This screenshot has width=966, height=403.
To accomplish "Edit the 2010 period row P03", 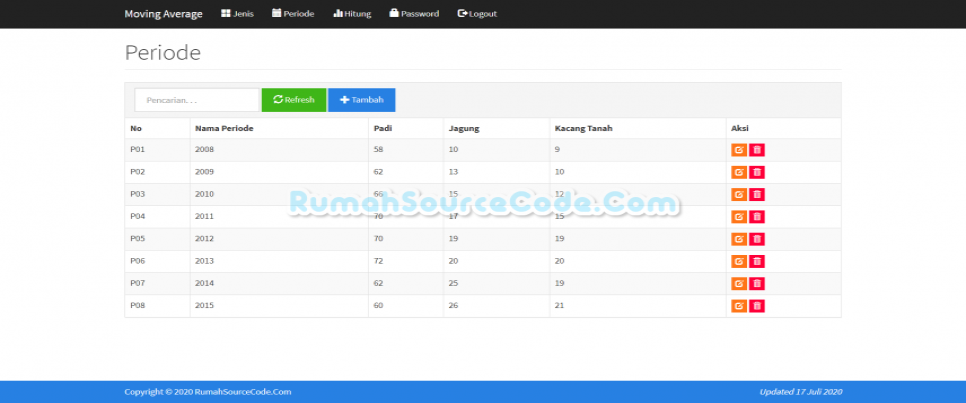I will pos(738,194).
